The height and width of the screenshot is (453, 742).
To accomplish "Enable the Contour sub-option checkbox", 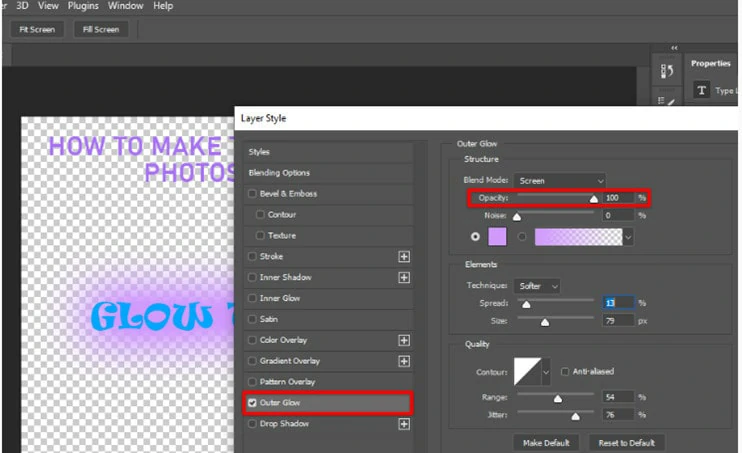I will tap(260, 214).
